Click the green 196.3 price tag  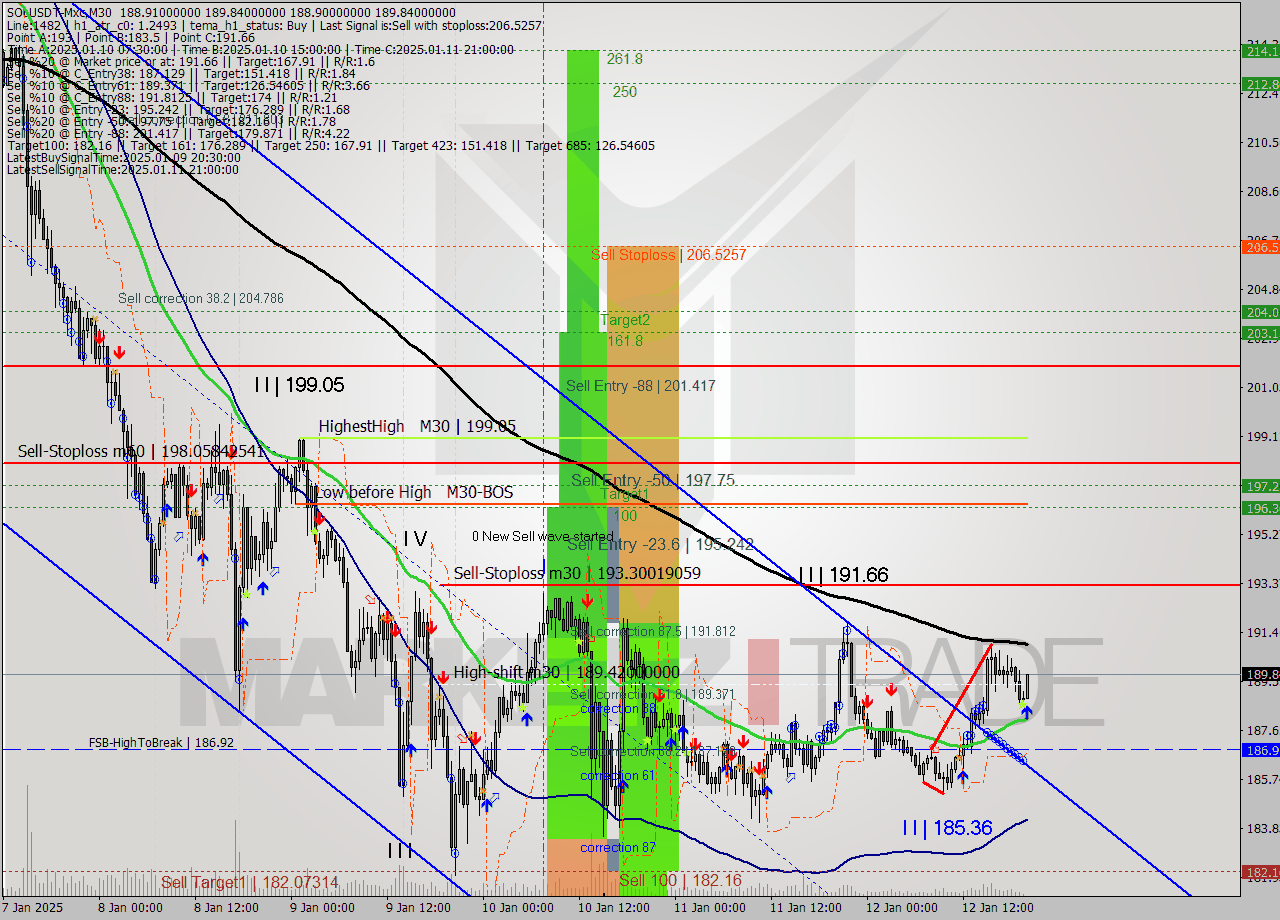[1261, 508]
